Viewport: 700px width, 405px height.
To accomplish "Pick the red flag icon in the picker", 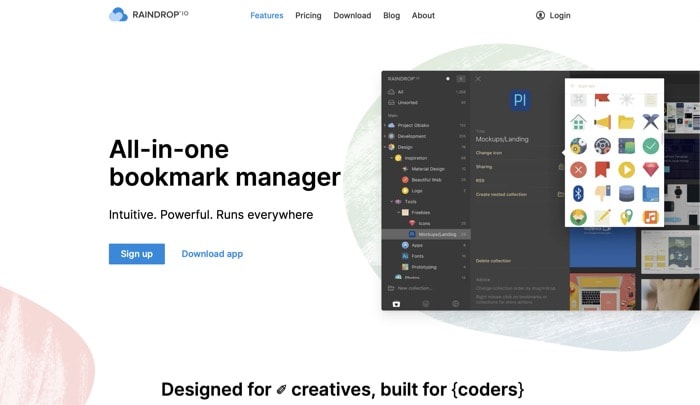I will [602, 99].
